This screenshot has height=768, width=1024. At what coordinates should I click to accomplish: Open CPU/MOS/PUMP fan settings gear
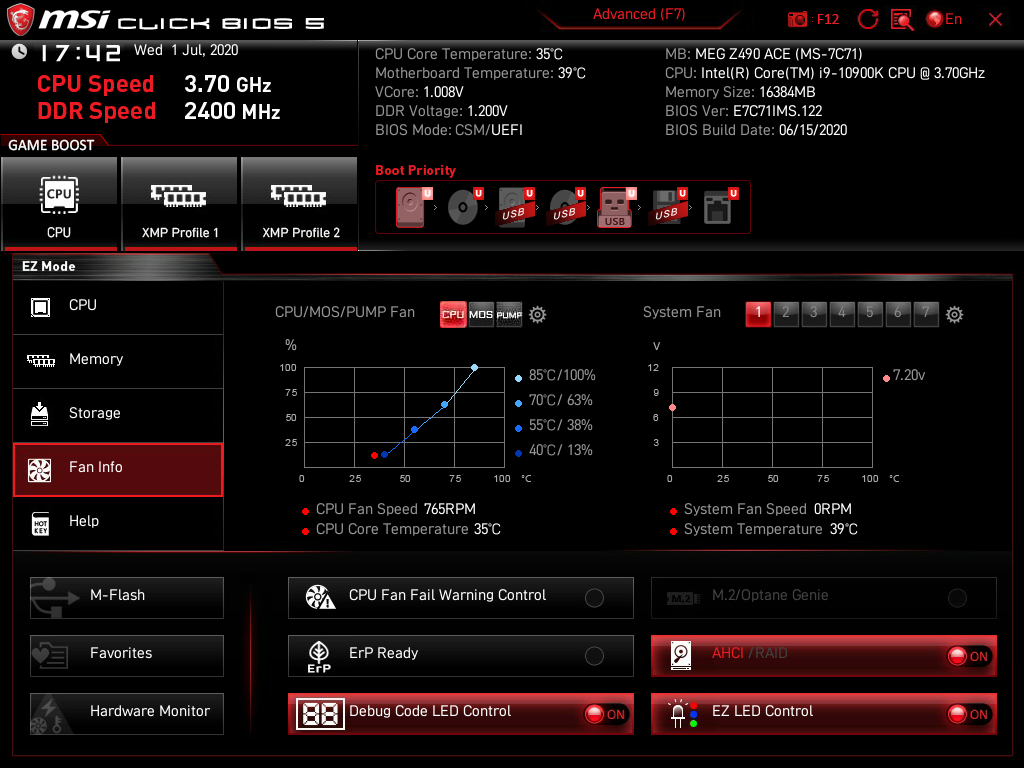(537, 315)
